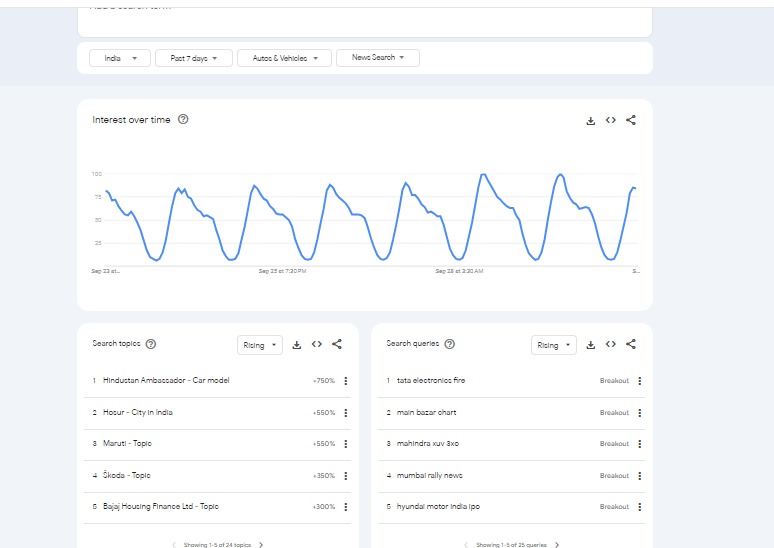774x548 pixels.
Task: Click the +750% value for Hindustan Ambassador
Action: coord(324,381)
